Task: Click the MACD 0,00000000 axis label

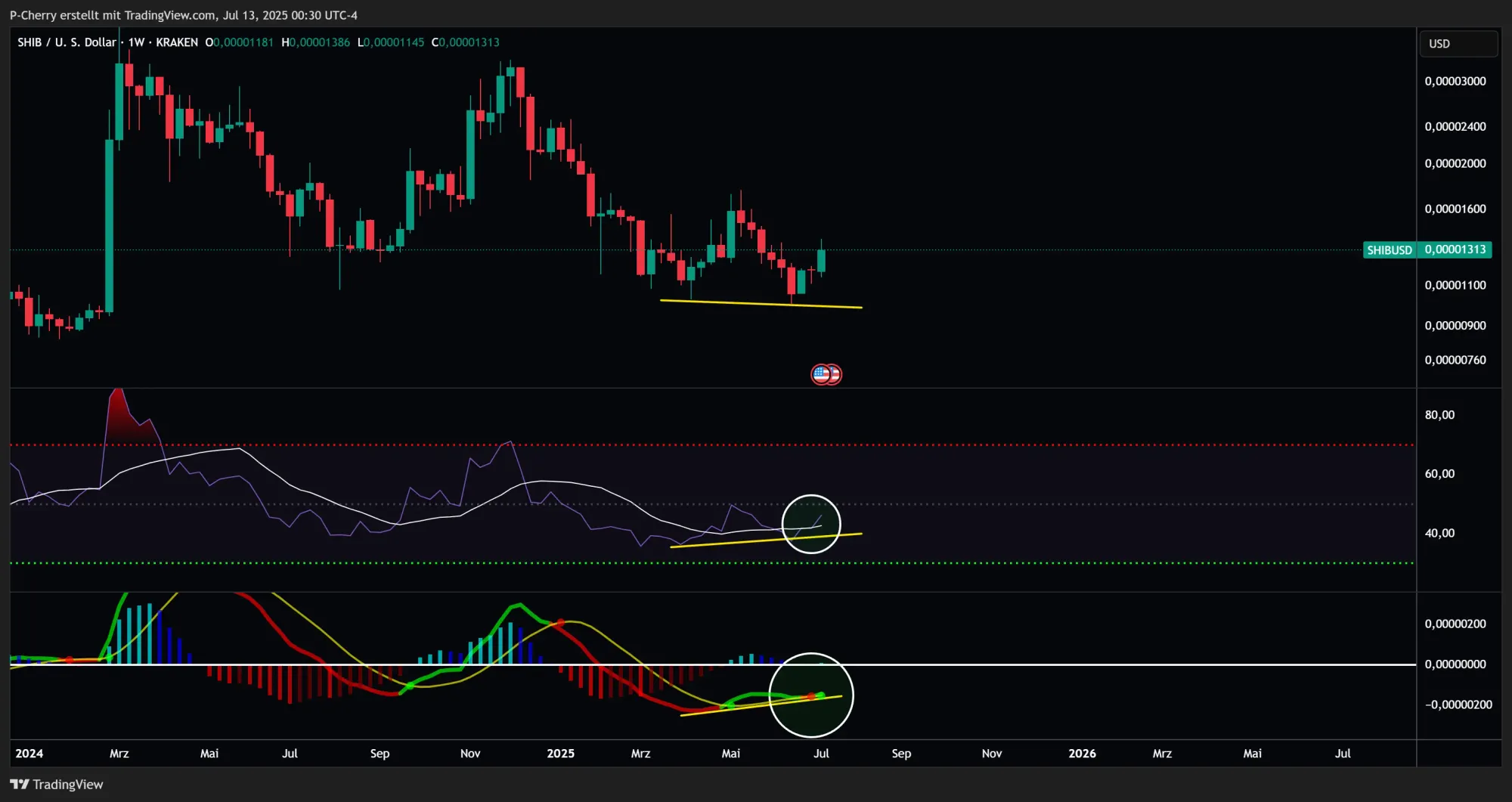Action: (1455, 664)
